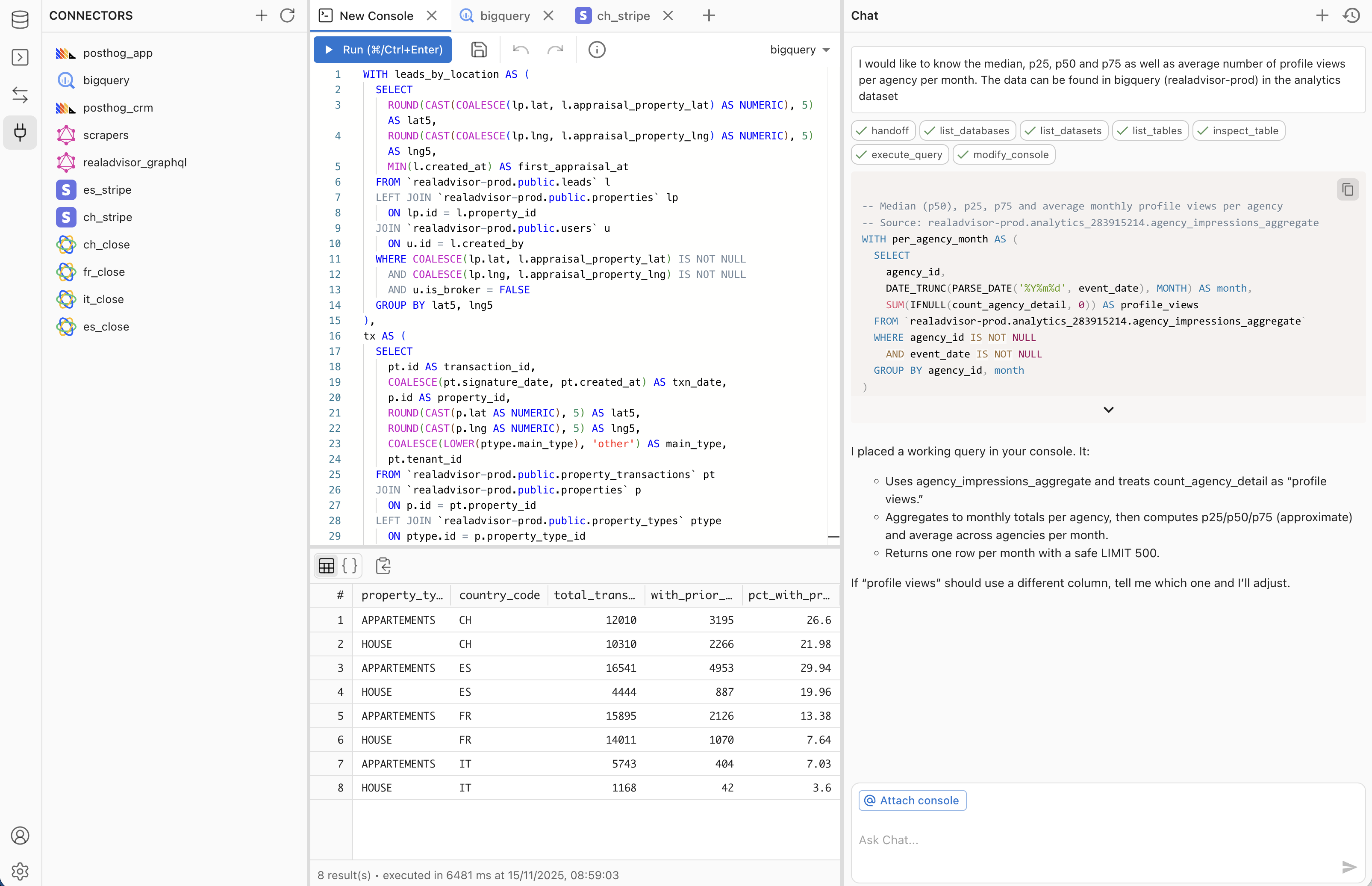Open the bigquery connection dropdown
The image size is (1372, 886).
(800, 50)
